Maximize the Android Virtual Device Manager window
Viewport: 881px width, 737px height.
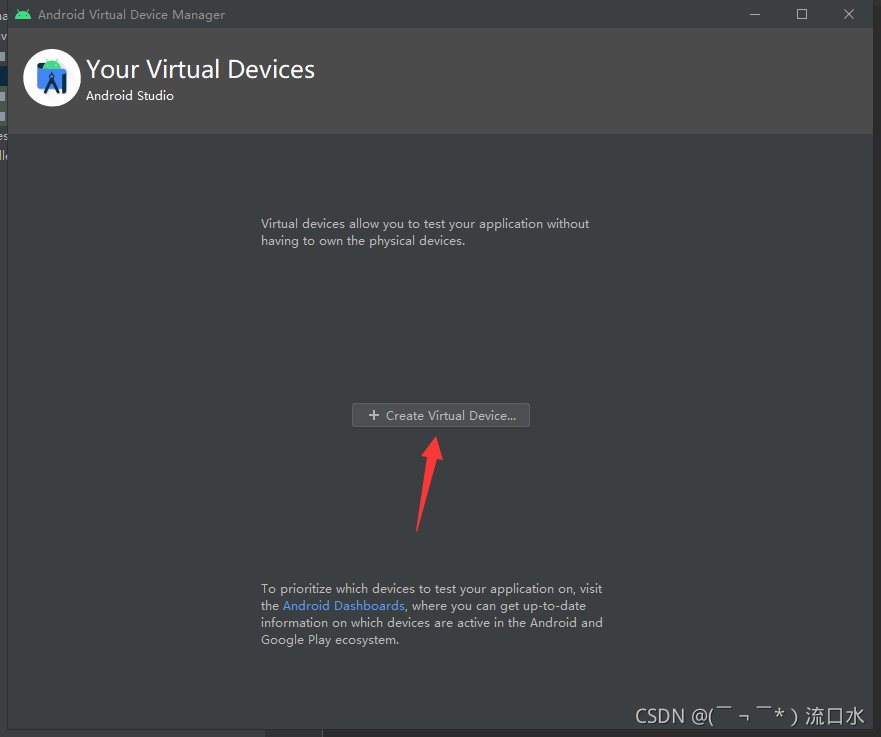click(802, 14)
